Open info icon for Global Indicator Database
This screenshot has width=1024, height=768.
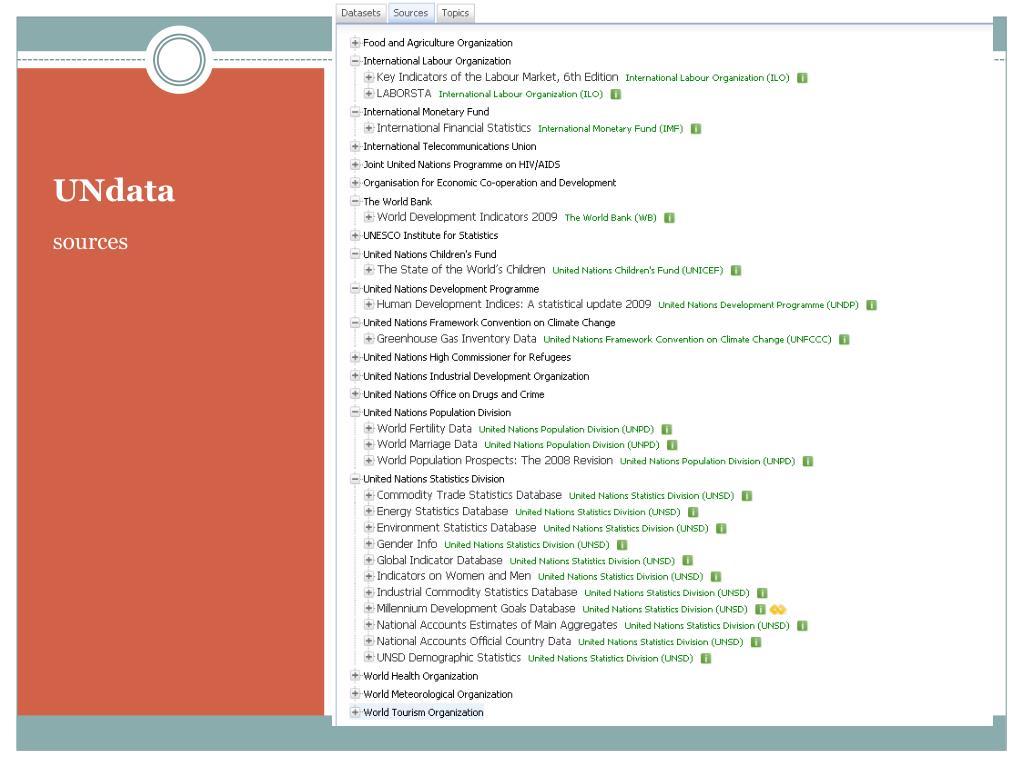(x=687, y=560)
